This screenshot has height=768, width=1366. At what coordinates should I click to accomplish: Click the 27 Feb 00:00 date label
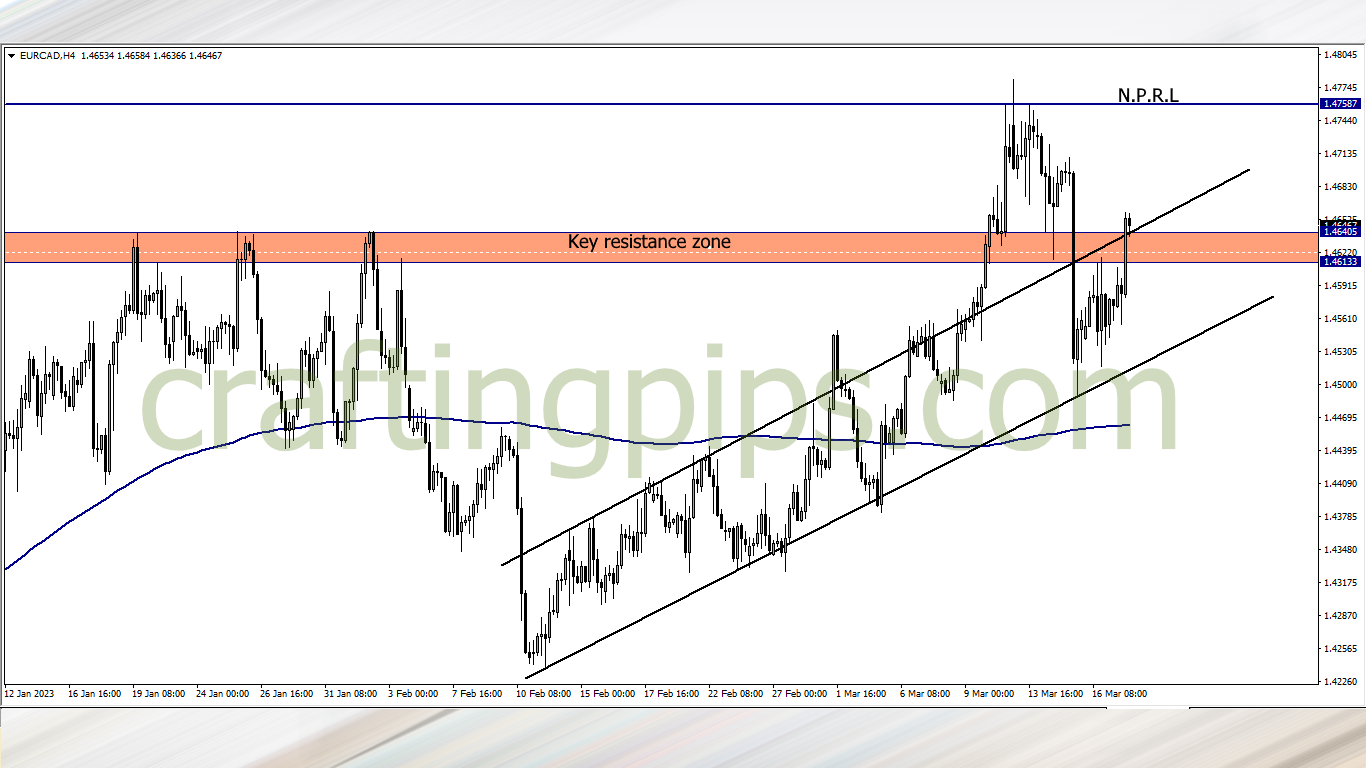point(799,693)
